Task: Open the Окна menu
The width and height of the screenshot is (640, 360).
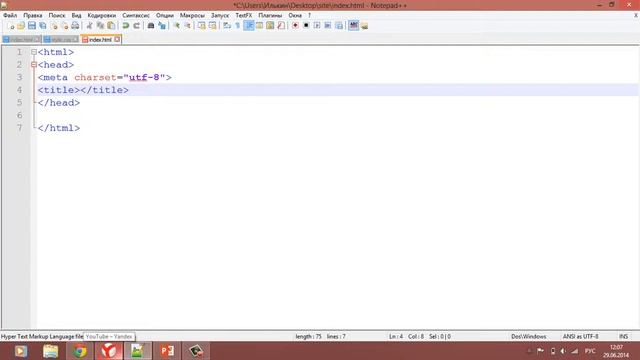Action: (295, 16)
